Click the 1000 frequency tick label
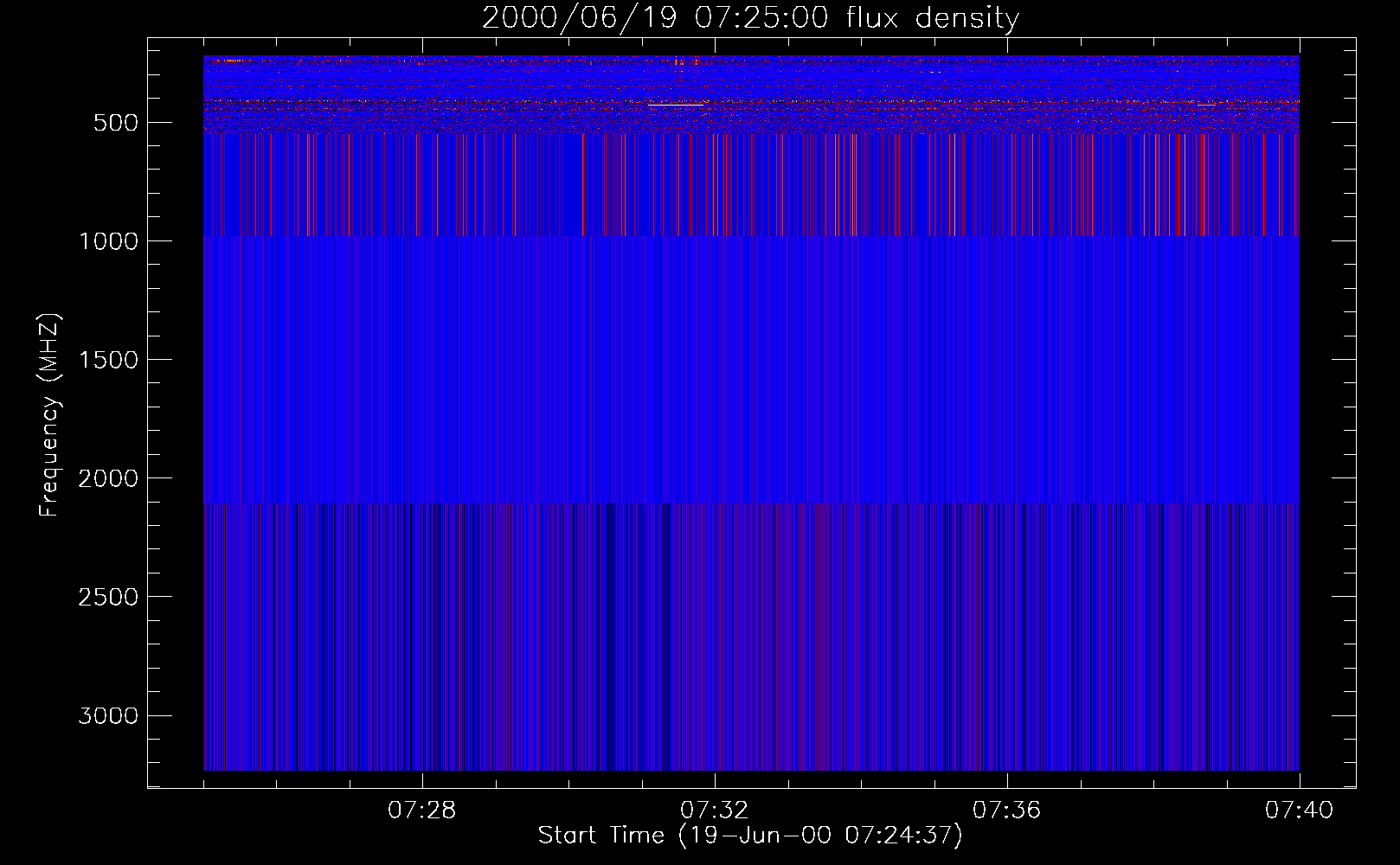 (108, 241)
